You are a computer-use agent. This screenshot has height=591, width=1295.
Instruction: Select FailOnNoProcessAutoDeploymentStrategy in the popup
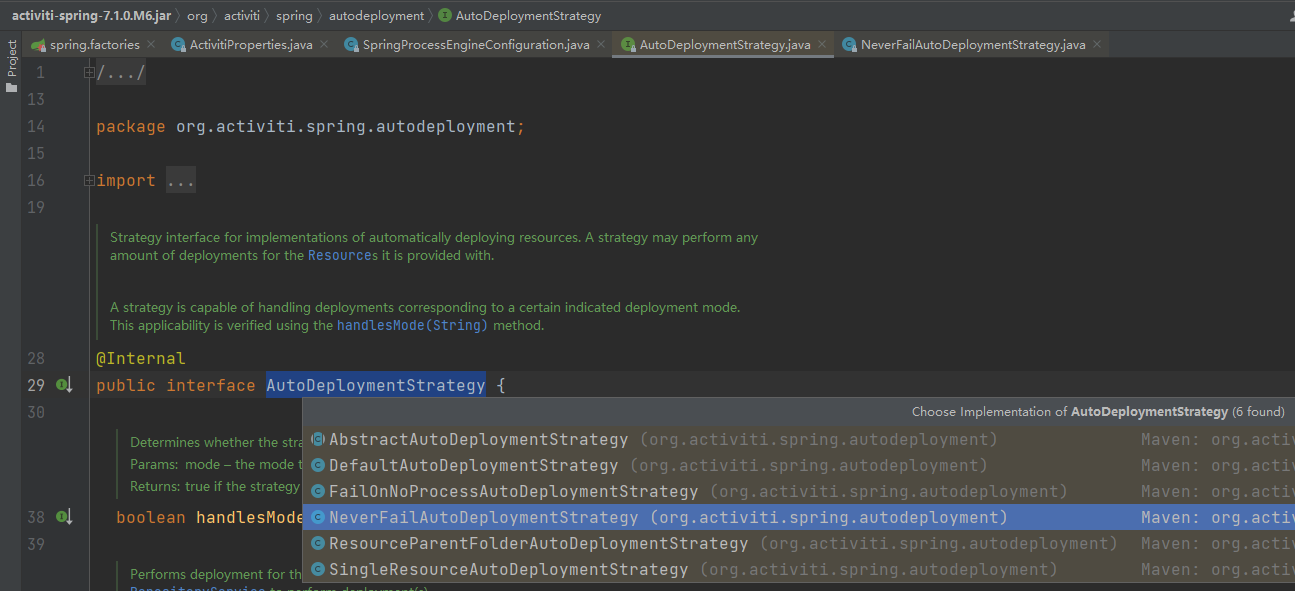tap(798, 491)
